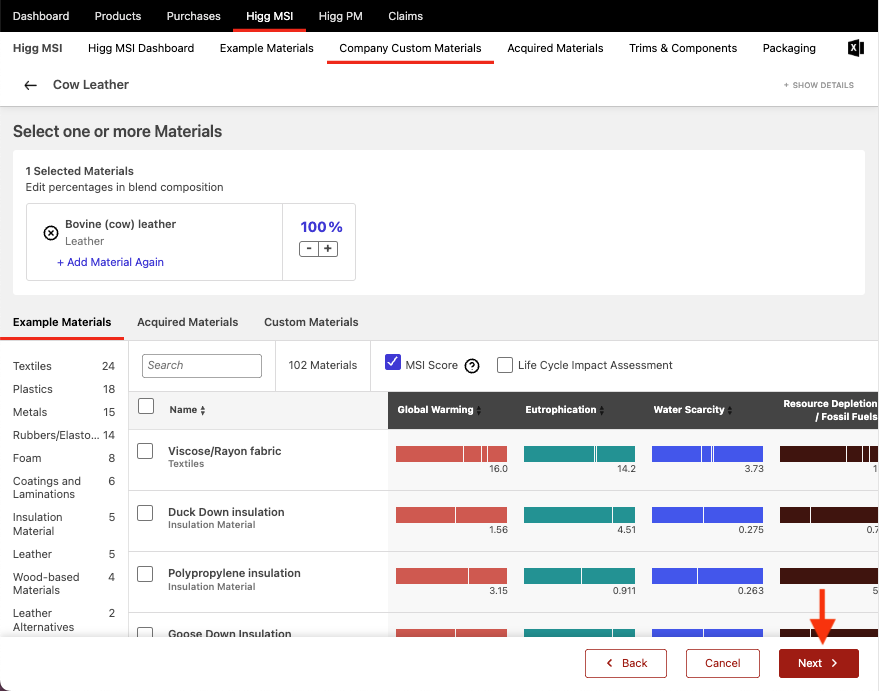Click the Duck Down insulation Global Warming bar
The image size is (879, 691).
(x=451, y=515)
